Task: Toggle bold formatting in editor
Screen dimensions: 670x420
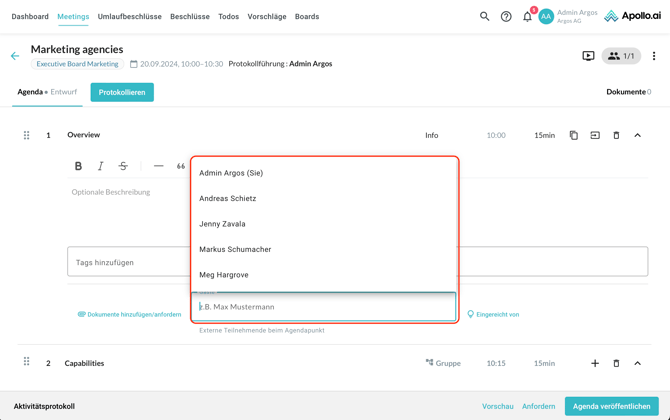Action: 78,166
